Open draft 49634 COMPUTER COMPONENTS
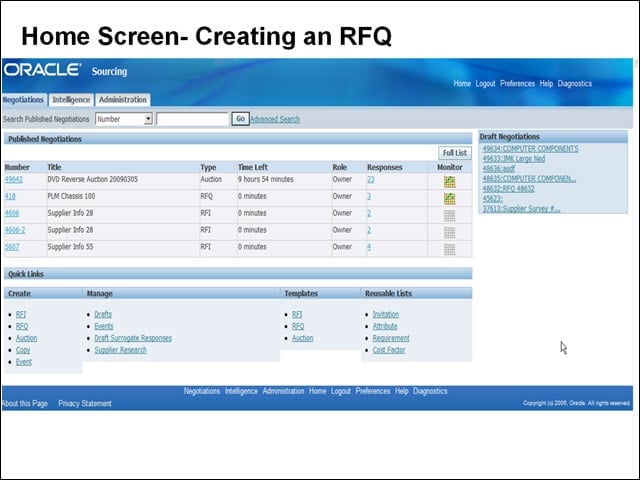The image size is (640, 480). pyautogui.click(x=530, y=149)
